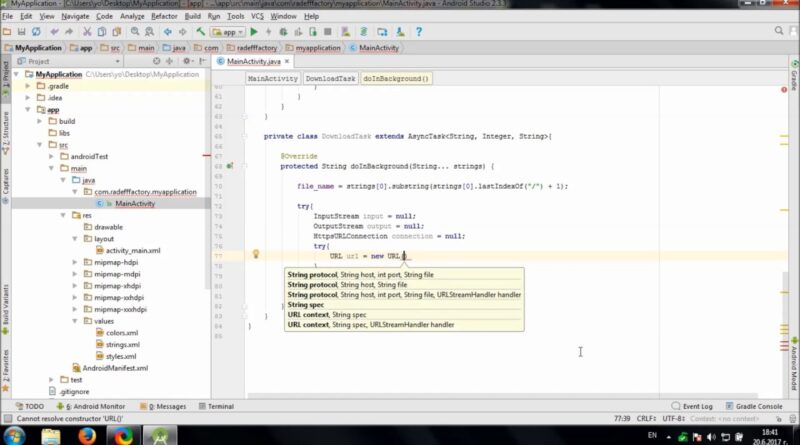
Task: Open the VCS menu
Action: click(257, 16)
